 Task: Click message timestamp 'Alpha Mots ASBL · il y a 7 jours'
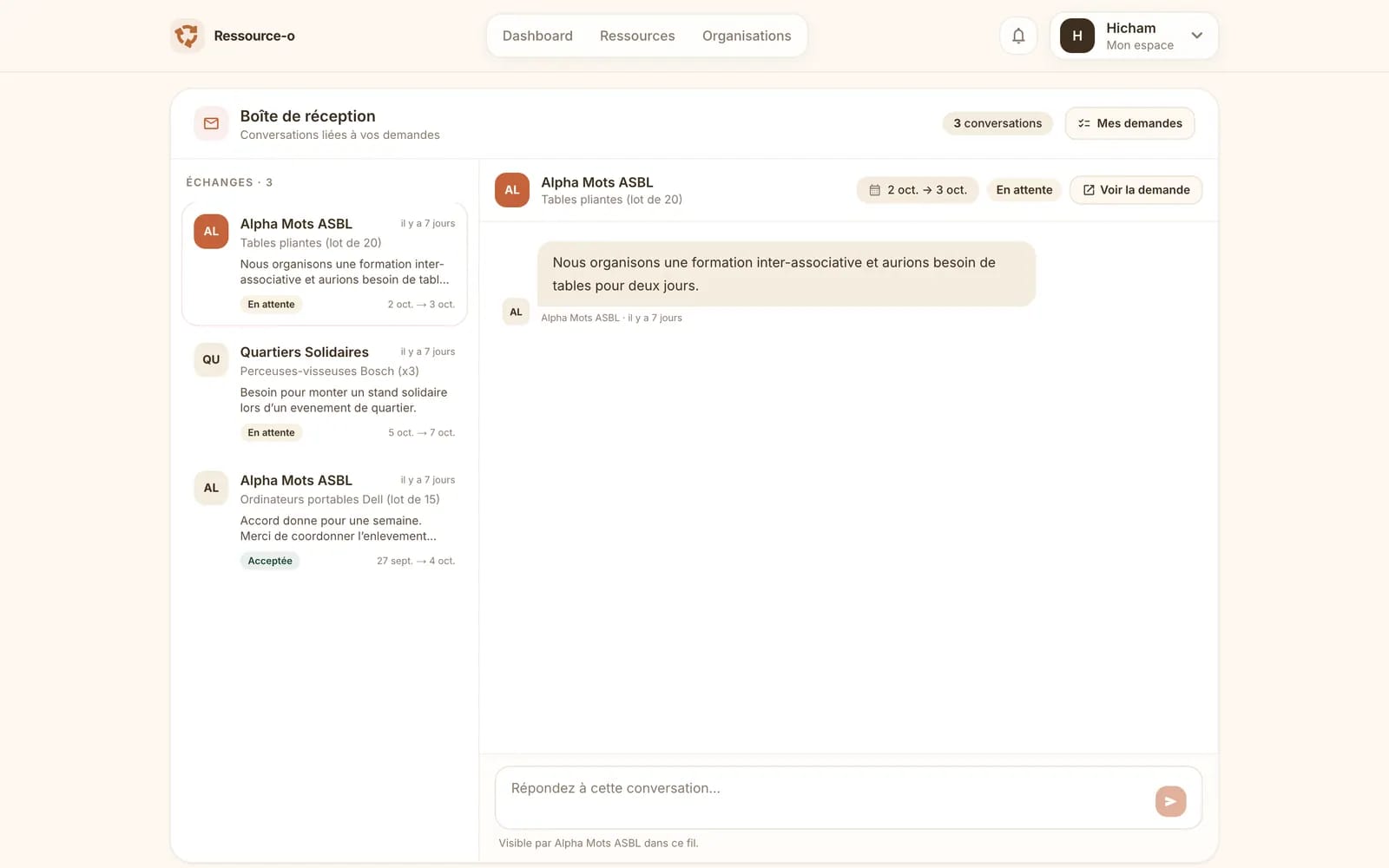click(611, 318)
